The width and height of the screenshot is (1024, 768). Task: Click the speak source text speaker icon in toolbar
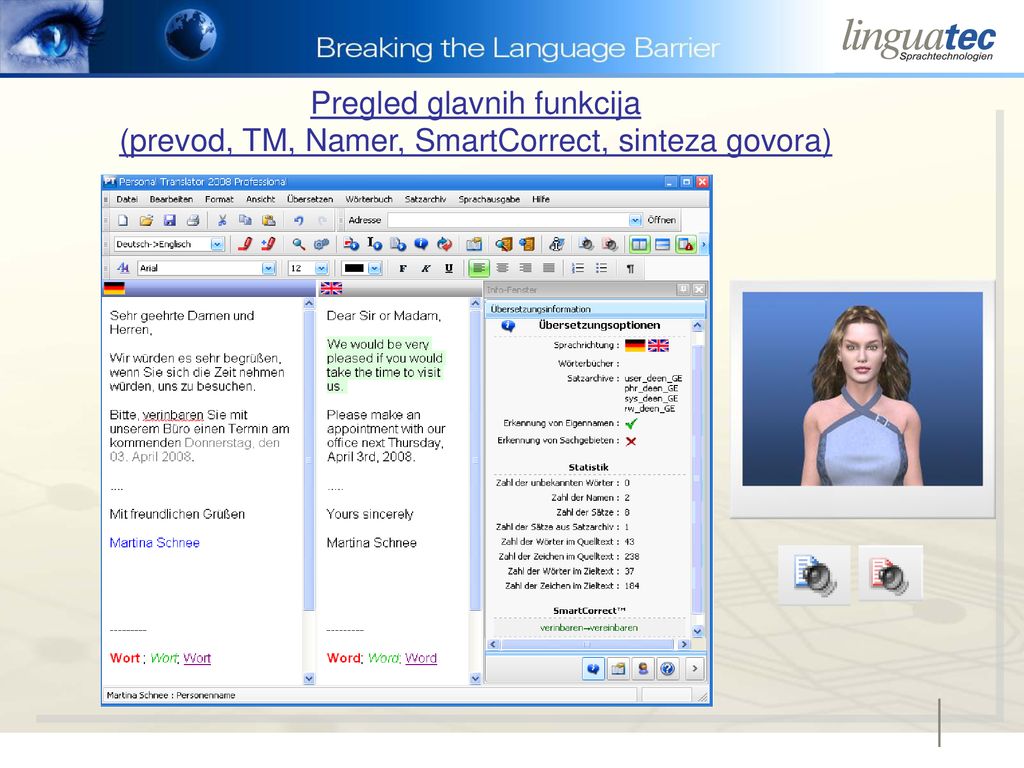[x=586, y=244]
